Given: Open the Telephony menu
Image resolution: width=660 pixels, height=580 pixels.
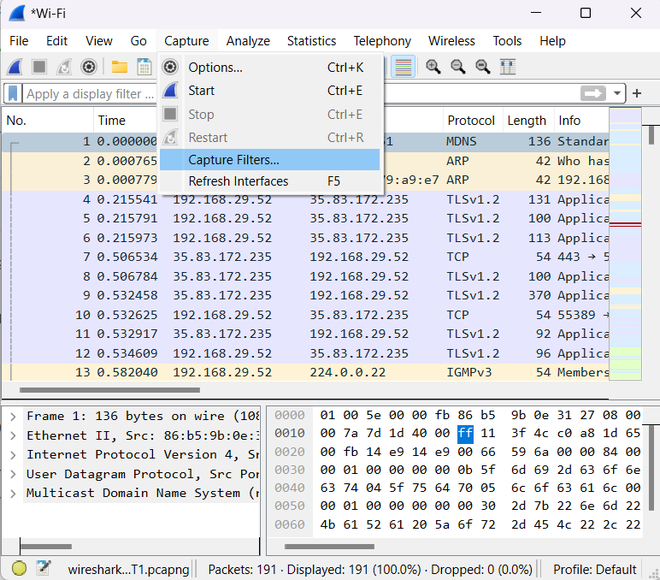Looking at the screenshot, I should pyautogui.click(x=382, y=41).
